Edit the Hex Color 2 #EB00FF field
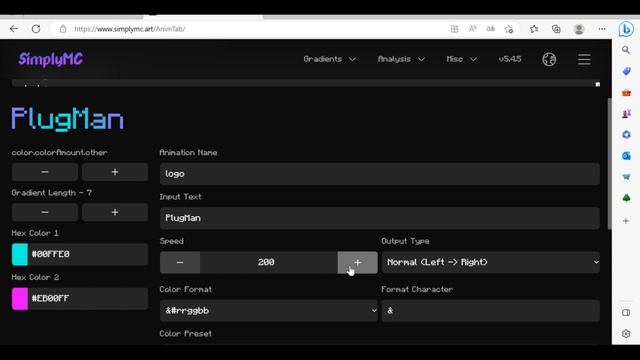Screen dimensions: 640x360 (x=88, y=298)
